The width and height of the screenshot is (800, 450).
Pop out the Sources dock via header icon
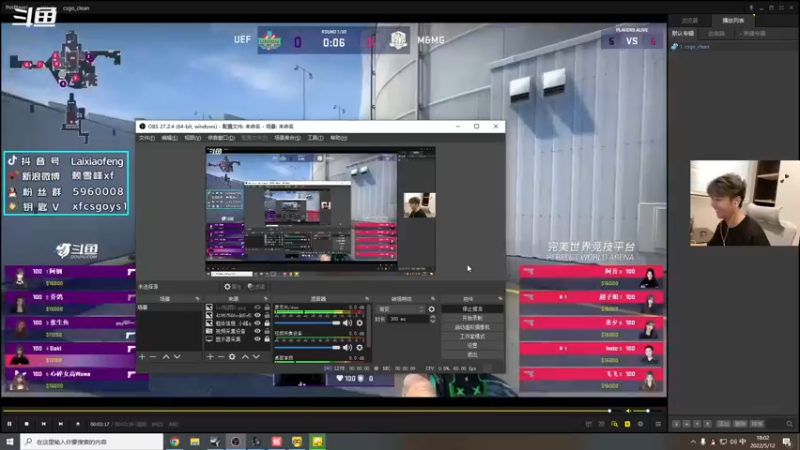(265, 299)
